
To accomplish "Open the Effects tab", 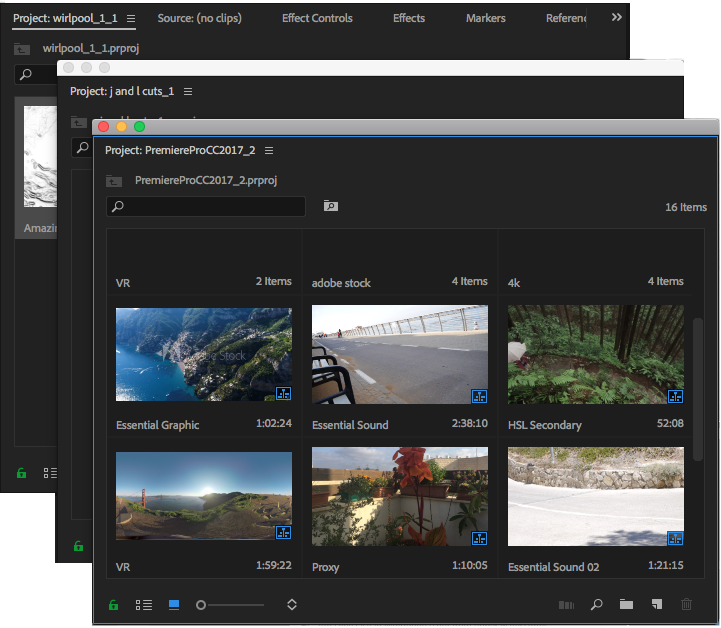I will point(409,18).
